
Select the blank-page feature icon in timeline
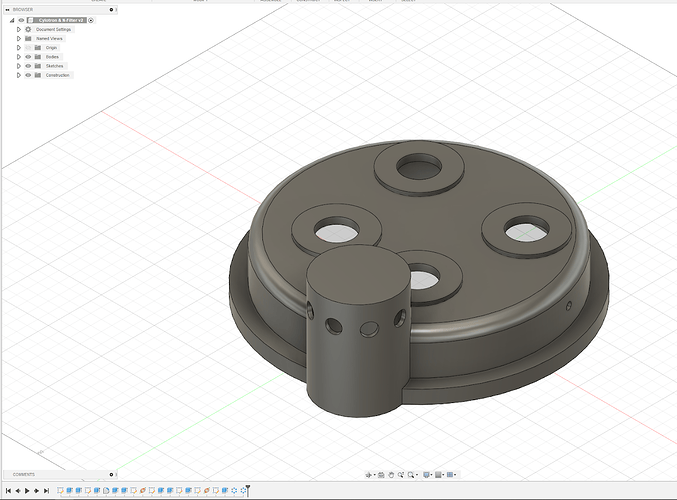click(106, 491)
